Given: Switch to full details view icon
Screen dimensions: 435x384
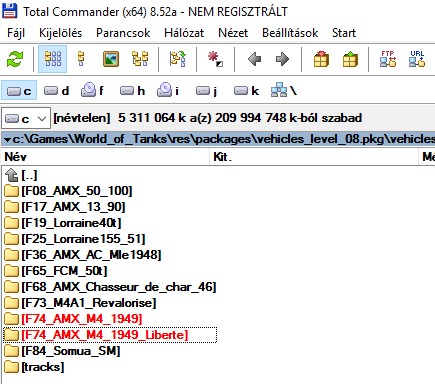Looking at the screenshot, I should click(81, 59).
